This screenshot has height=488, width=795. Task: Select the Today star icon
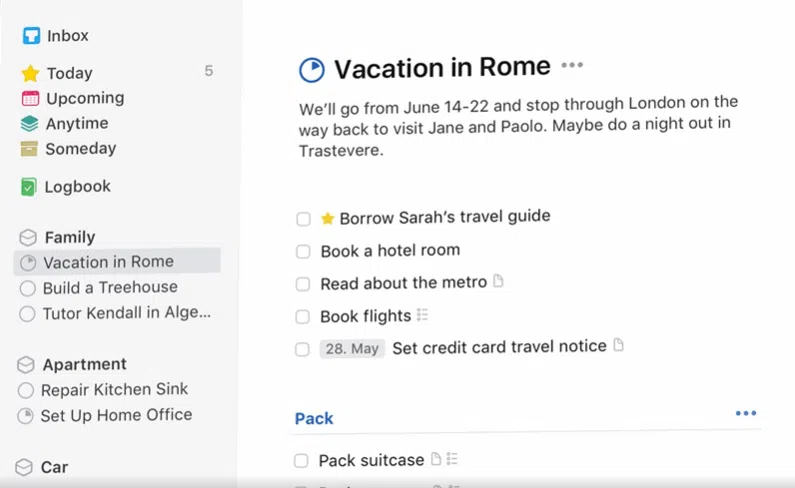click(x=30, y=73)
